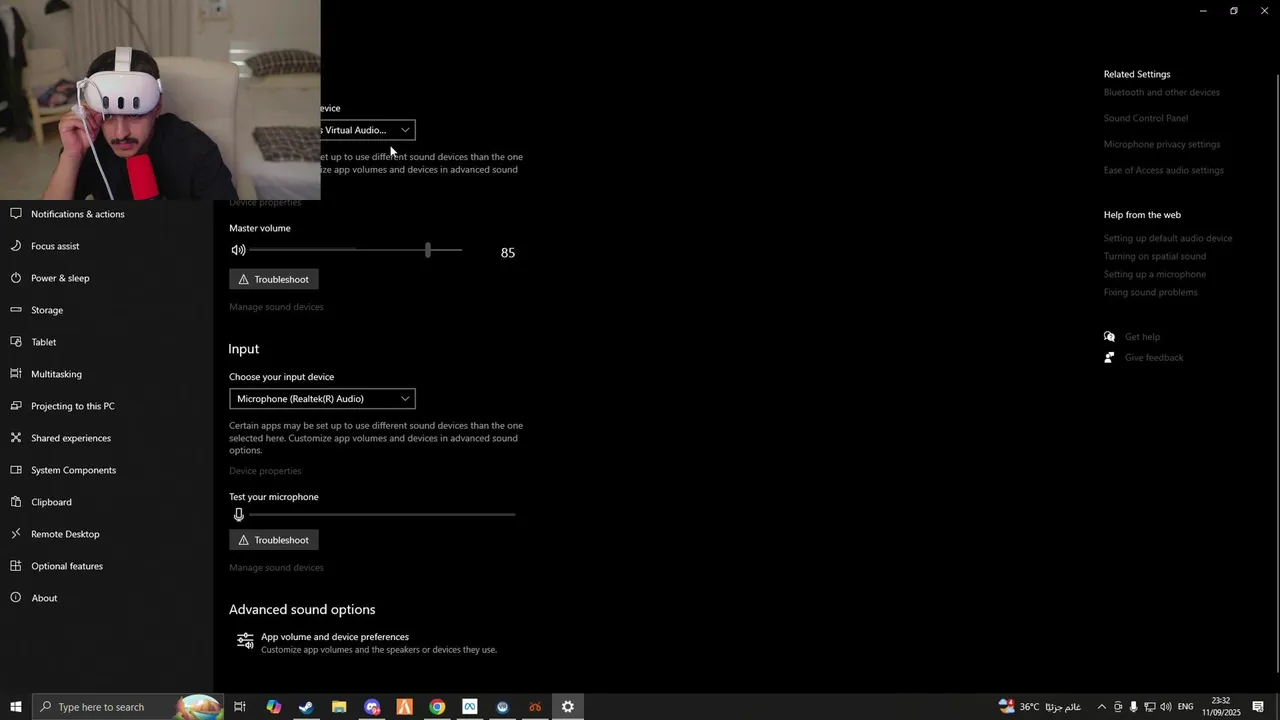Click the taskbar search box

click(127, 707)
